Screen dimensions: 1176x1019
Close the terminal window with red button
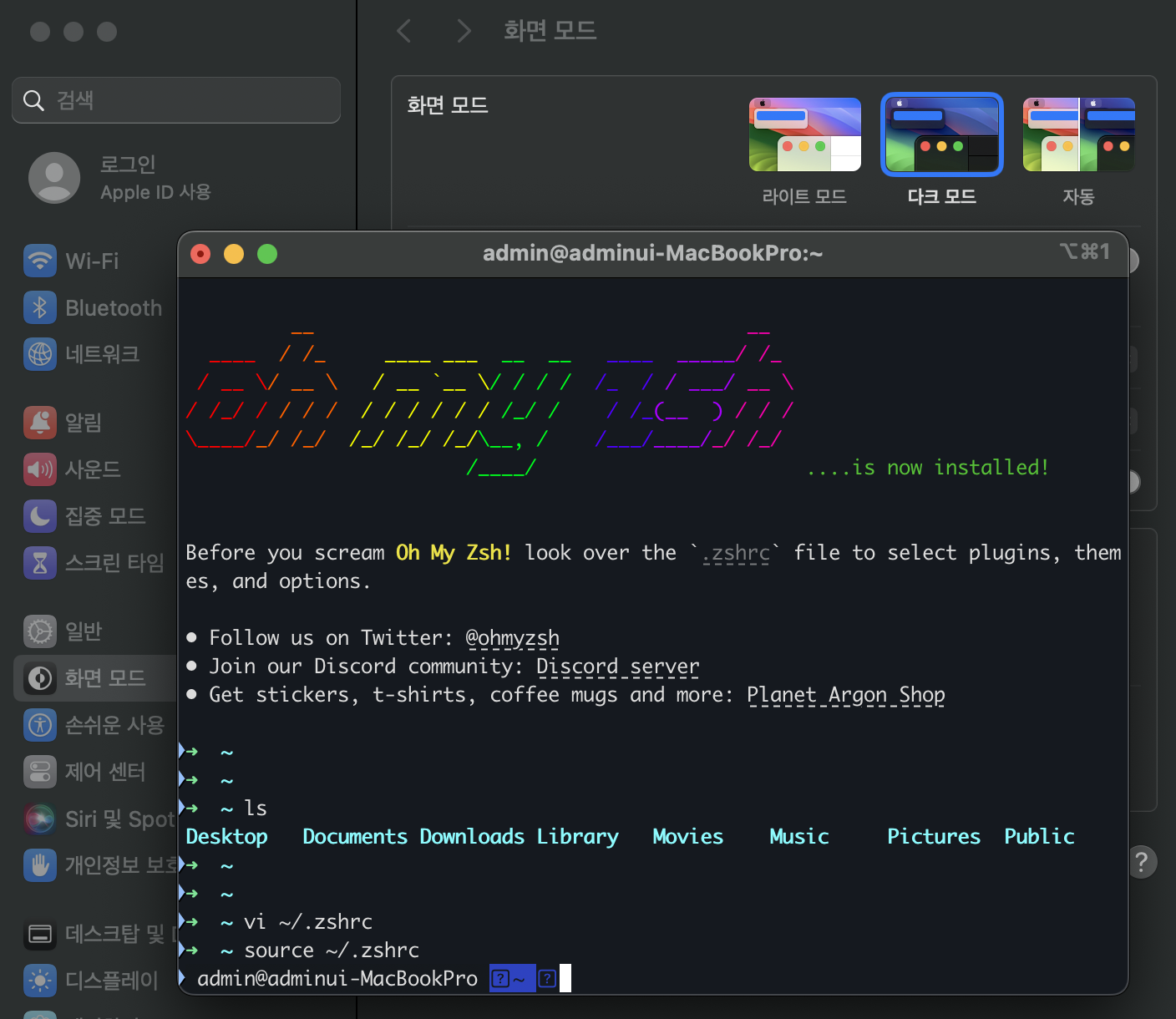tap(200, 254)
